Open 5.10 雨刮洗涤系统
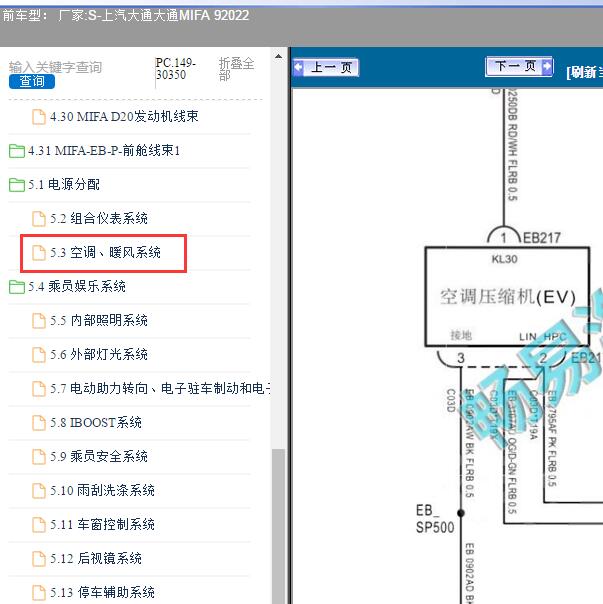This screenshot has height=604, width=603. coord(102,490)
